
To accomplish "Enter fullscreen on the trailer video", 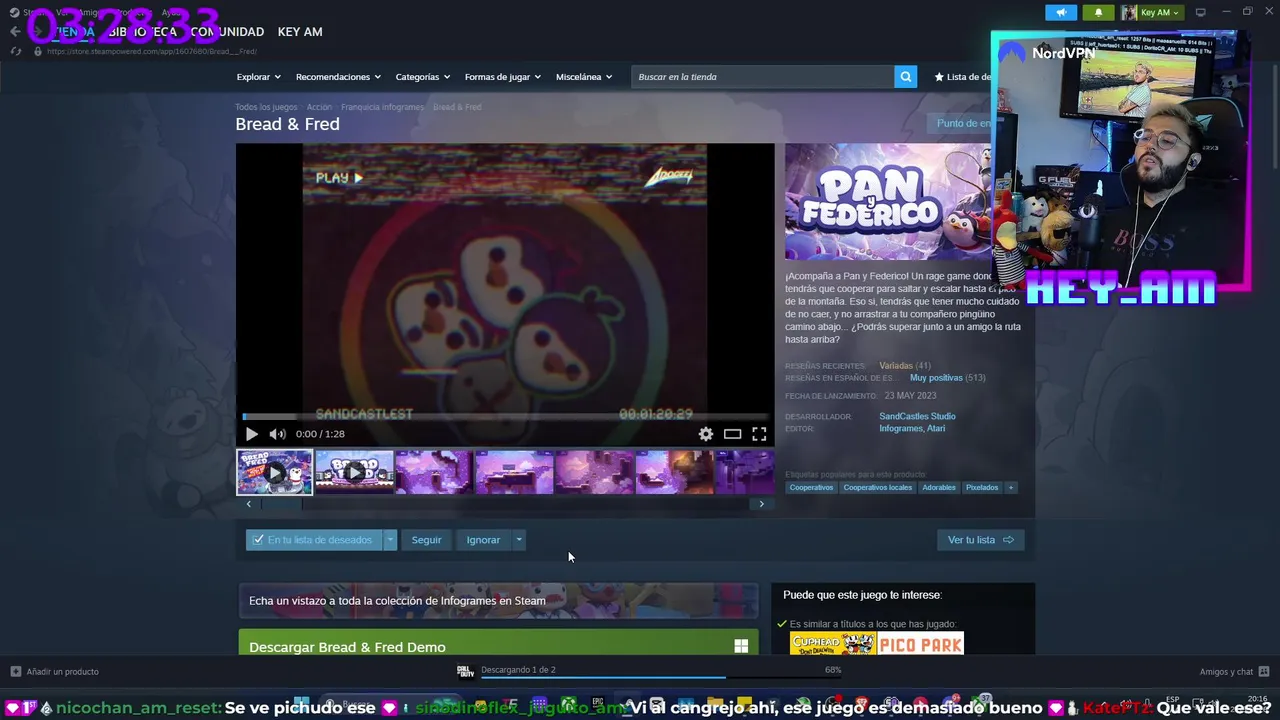I will click(759, 434).
